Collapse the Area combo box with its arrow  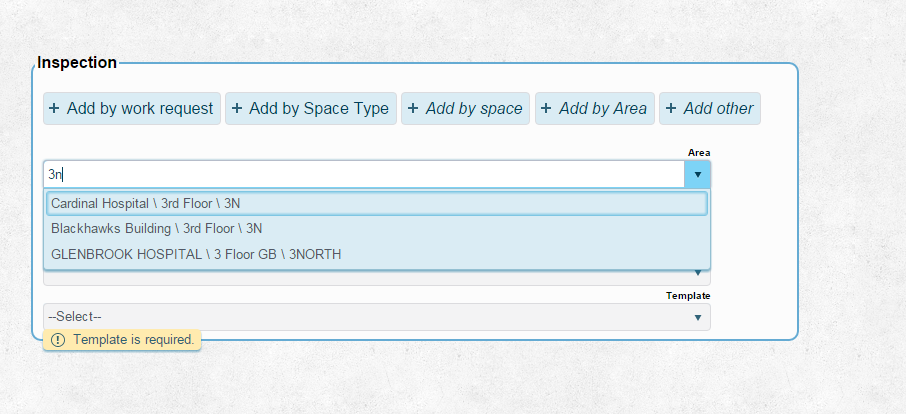tap(697, 174)
